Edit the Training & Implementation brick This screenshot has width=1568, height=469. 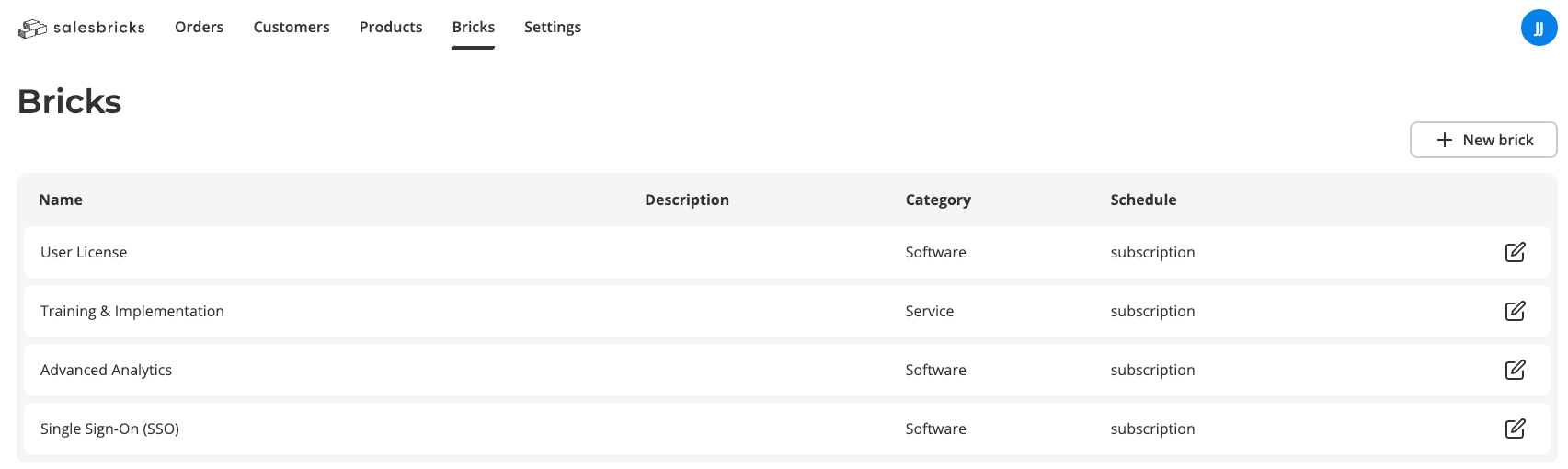1515,311
